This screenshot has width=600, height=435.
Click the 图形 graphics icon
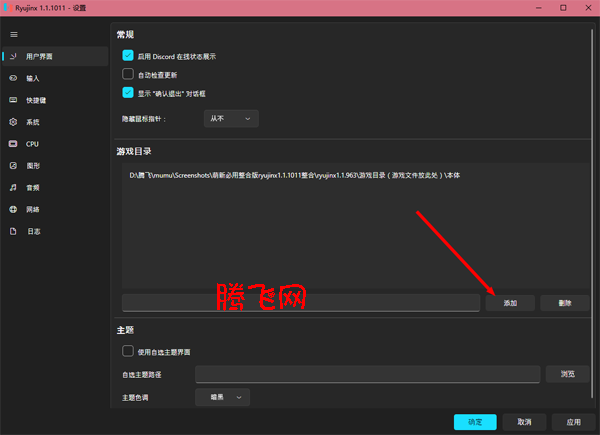click(13, 166)
